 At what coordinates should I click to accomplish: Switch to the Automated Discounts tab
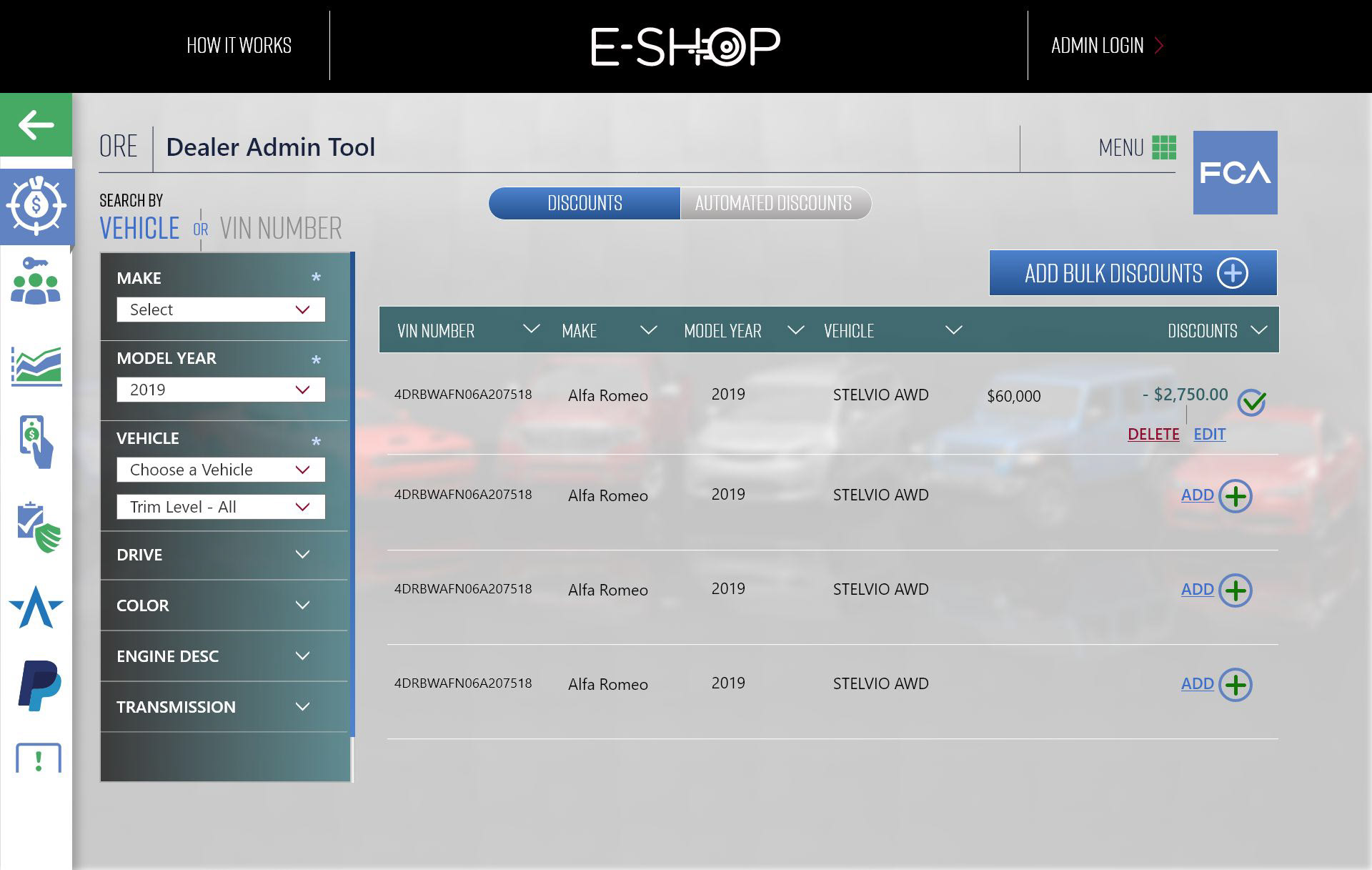click(x=775, y=203)
